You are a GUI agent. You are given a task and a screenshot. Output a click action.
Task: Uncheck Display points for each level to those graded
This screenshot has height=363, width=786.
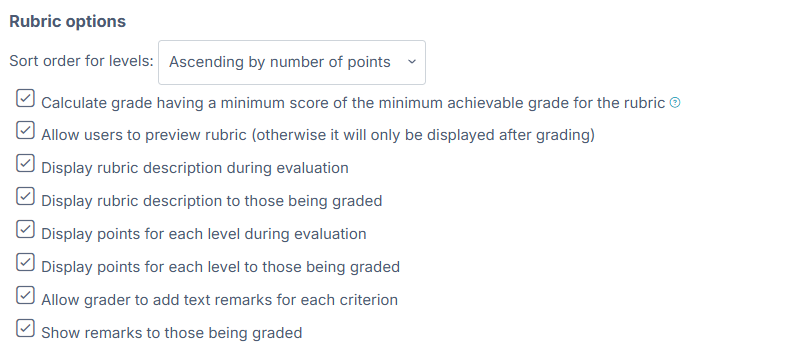pos(25,262)
